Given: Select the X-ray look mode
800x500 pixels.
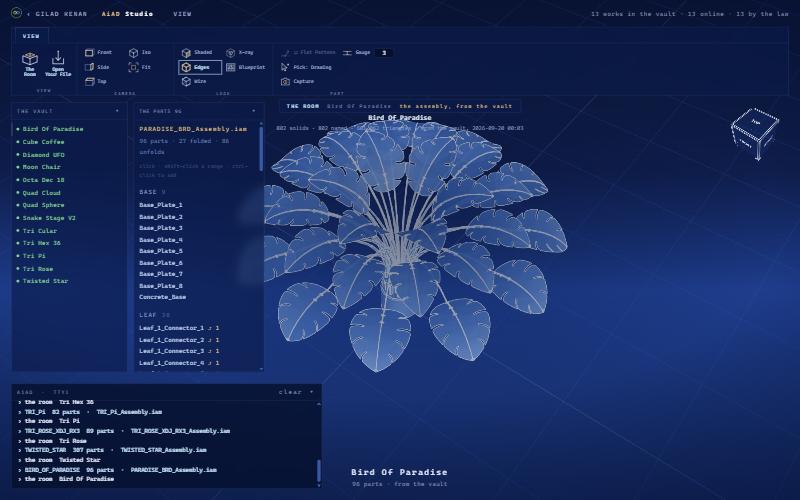Looking at the screenshot, I should [x=240, y=53].
